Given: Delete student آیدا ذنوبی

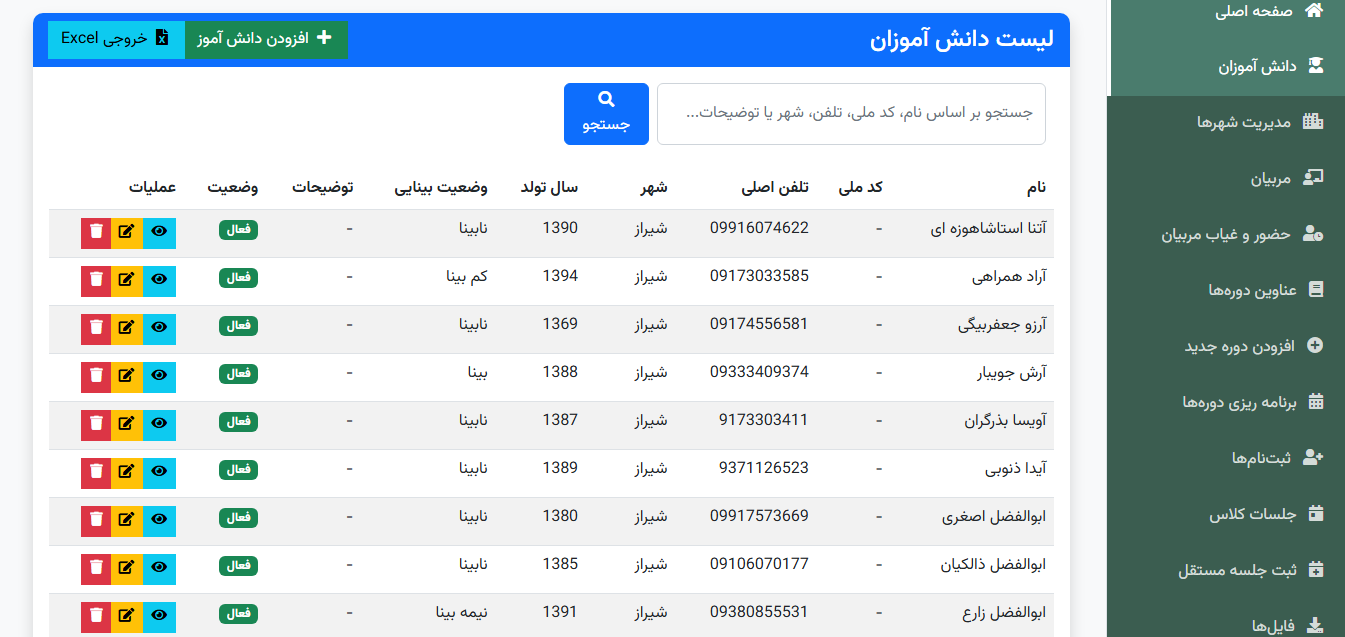Looking at the screenshot, I should [96, 472].
